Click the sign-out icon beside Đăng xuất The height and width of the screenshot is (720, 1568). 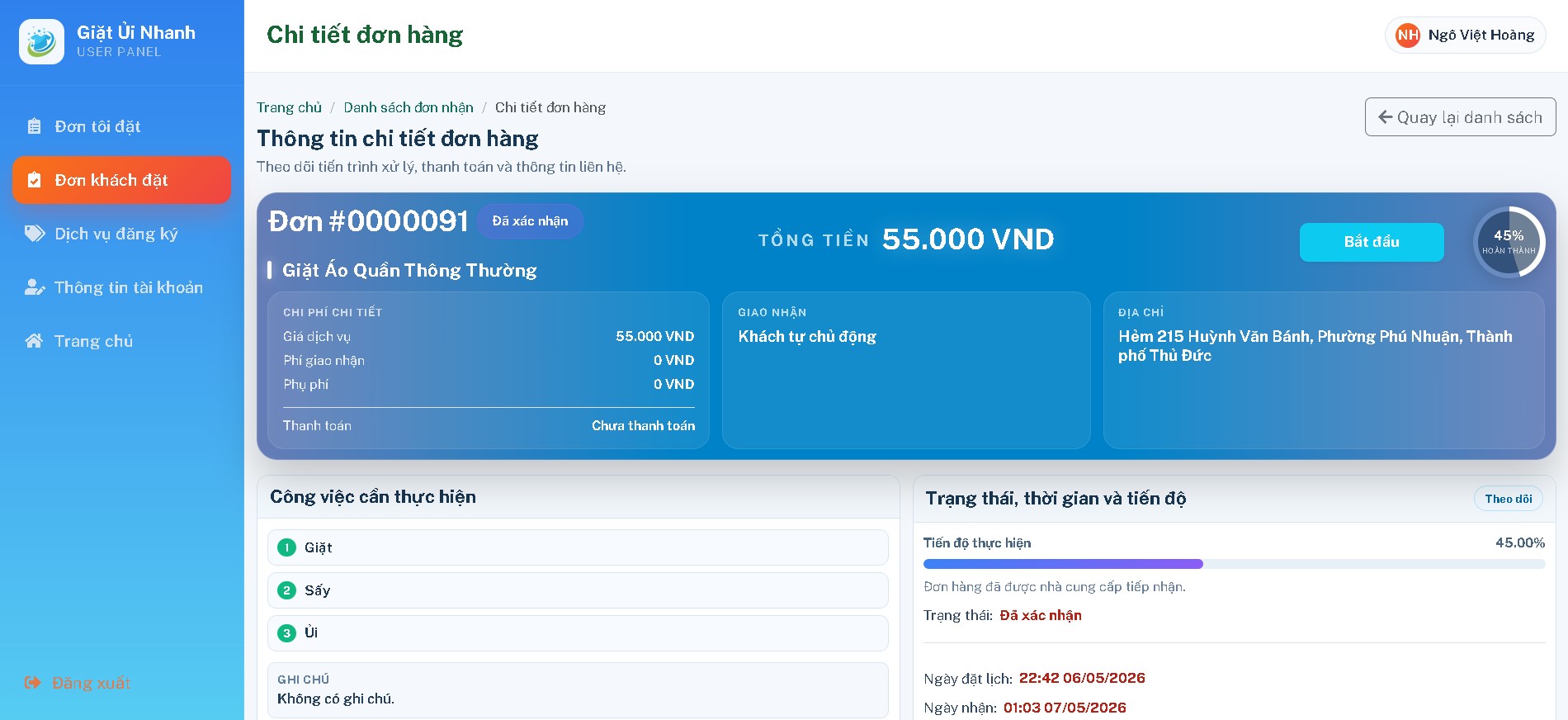coord(33,683)
